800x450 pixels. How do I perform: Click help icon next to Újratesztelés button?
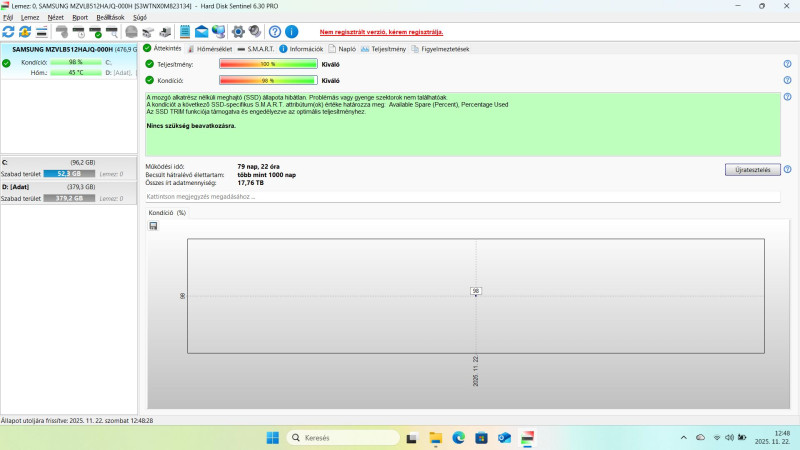[x=787, y=169]
